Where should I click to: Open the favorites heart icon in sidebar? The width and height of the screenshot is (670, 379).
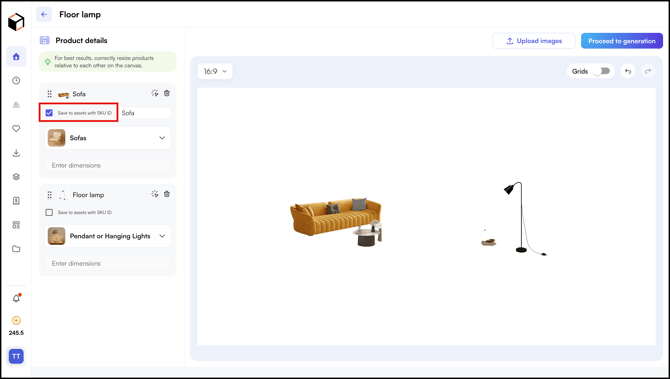coord(16,128)
